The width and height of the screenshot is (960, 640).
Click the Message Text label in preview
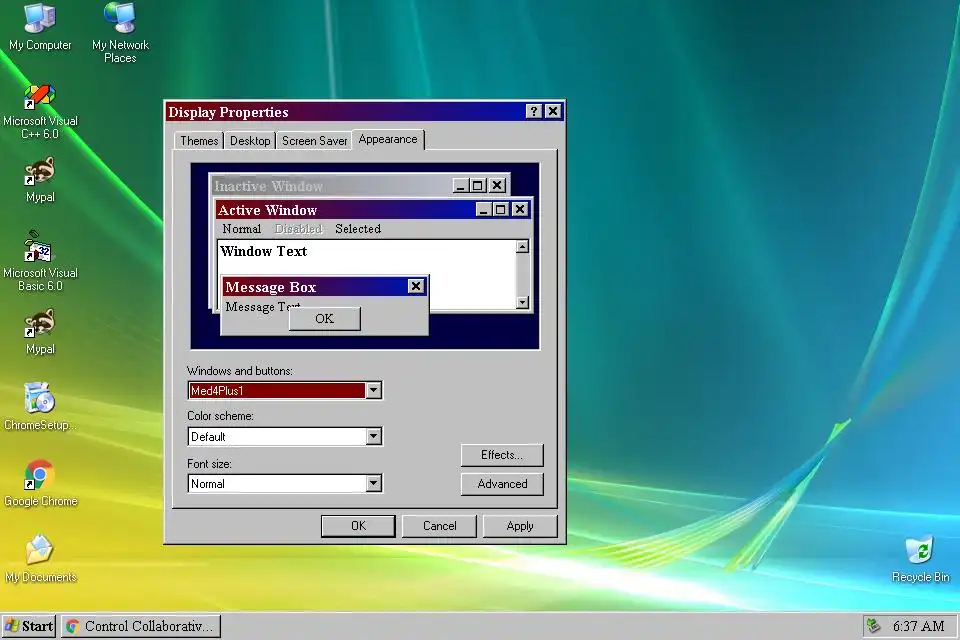[262, 307]
